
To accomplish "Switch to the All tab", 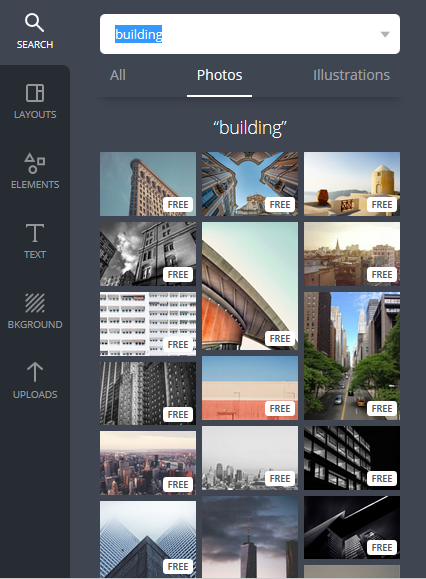I will pos(118,75).
